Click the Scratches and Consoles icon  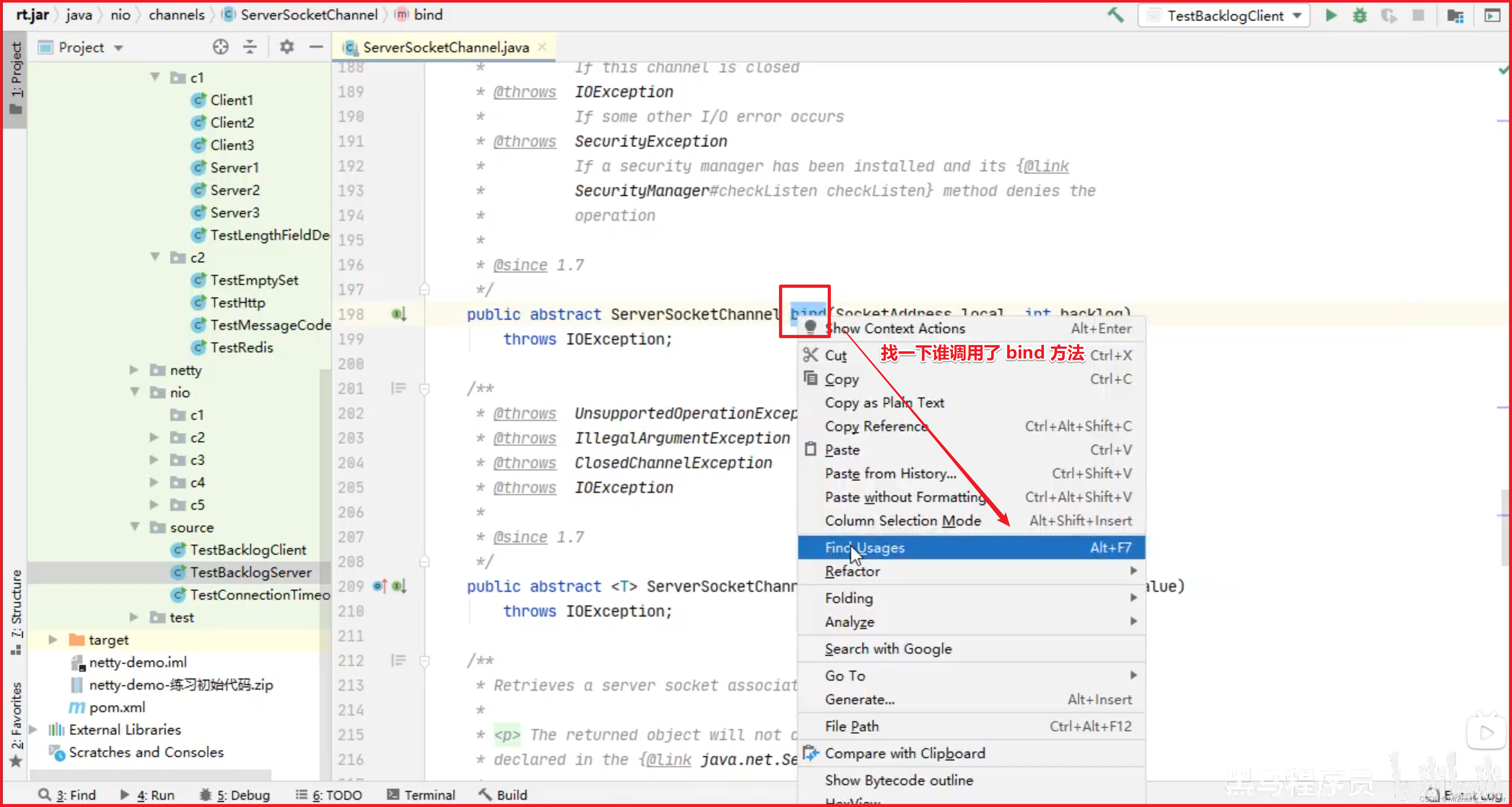[57, 752]
